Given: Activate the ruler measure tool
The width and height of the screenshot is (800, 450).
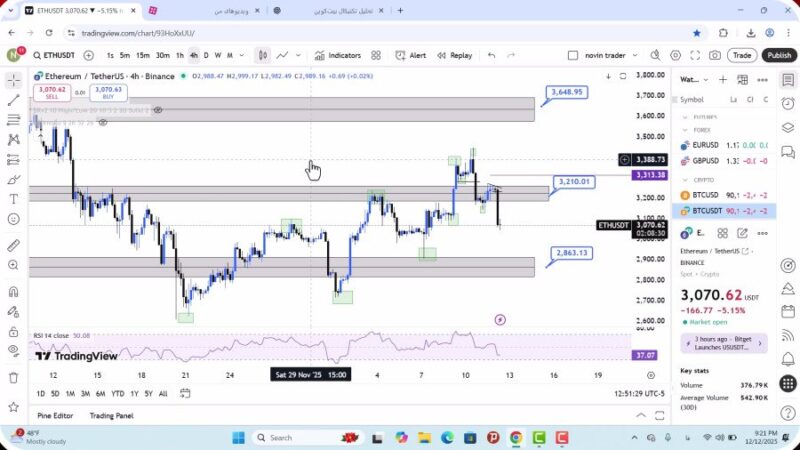Looking at the screenshot, I should coord(13,245).
